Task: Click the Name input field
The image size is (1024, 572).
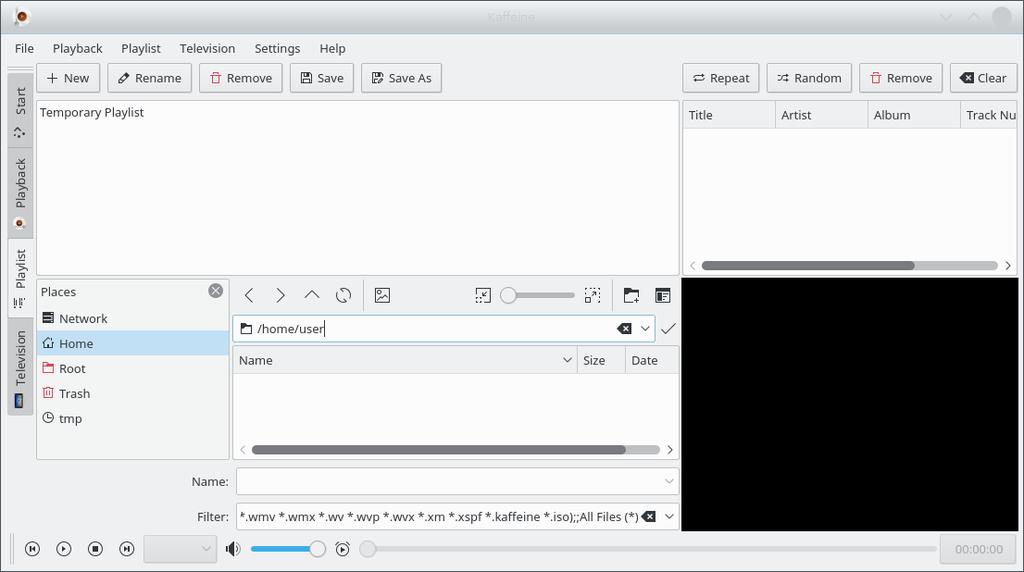Action: coord(457,481)
